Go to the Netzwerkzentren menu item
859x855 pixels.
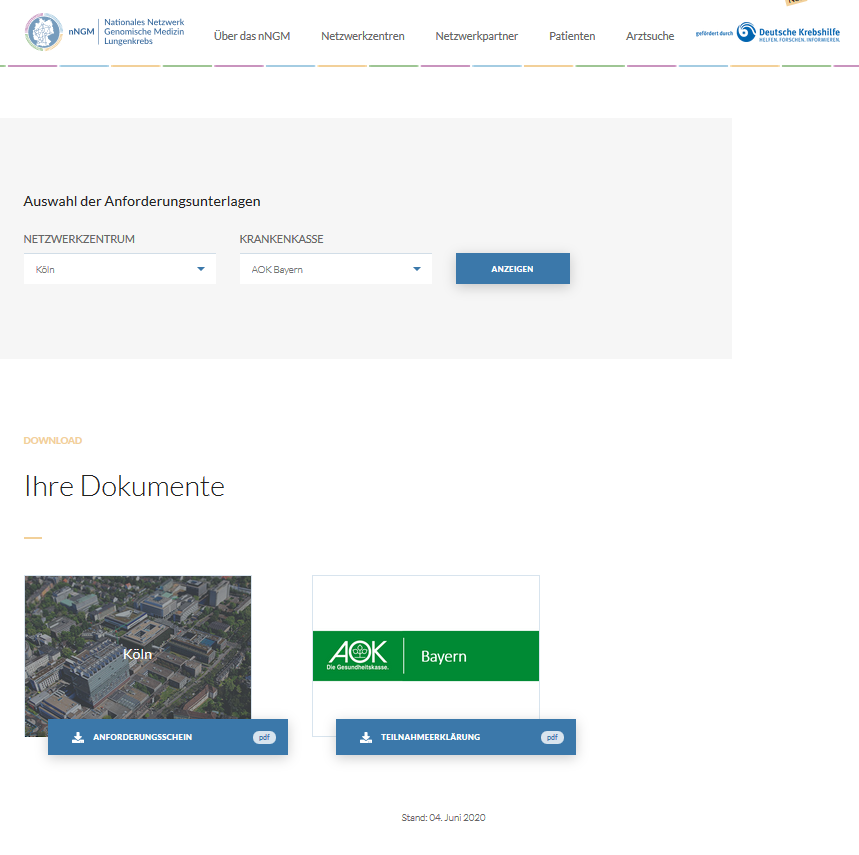pos(363,36)
